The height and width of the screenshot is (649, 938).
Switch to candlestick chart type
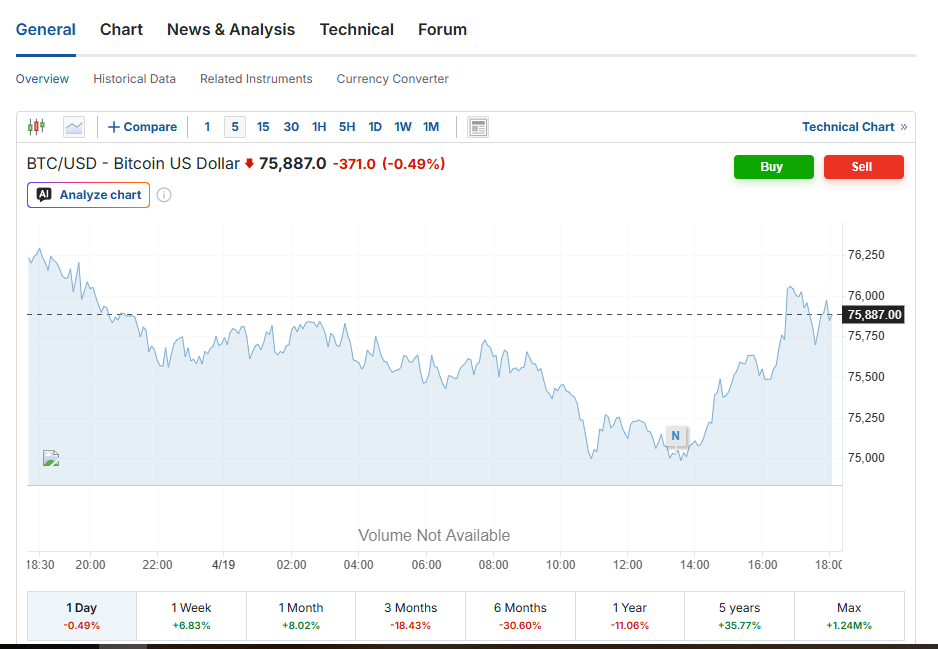36,127
